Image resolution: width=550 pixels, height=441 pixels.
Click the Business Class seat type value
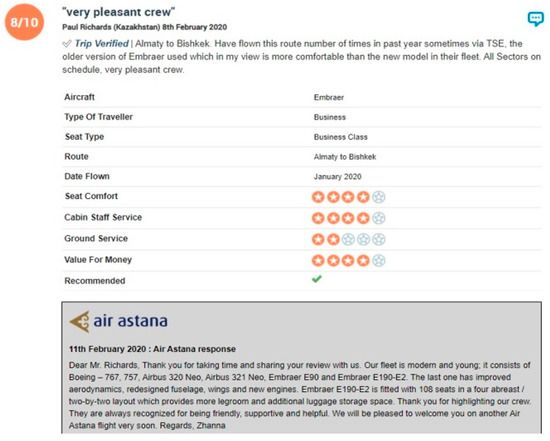(x=341, y=137)
